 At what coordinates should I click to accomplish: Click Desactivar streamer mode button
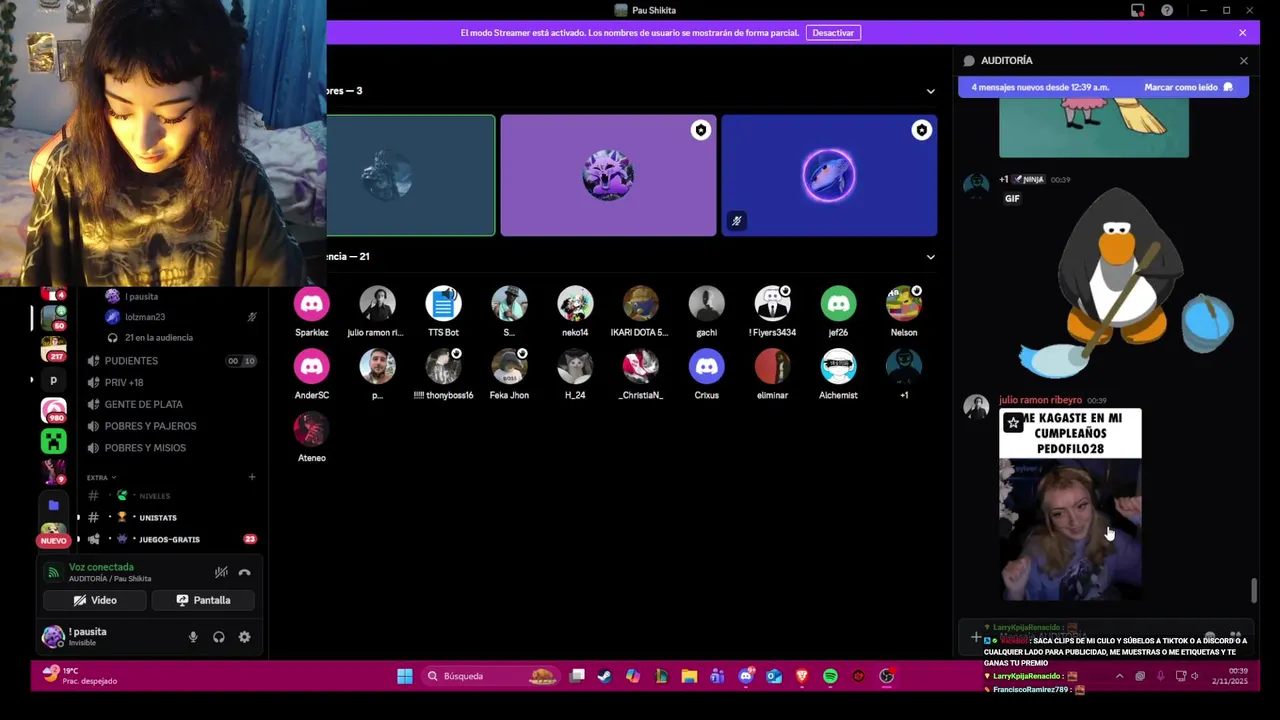tap(833, 33)
